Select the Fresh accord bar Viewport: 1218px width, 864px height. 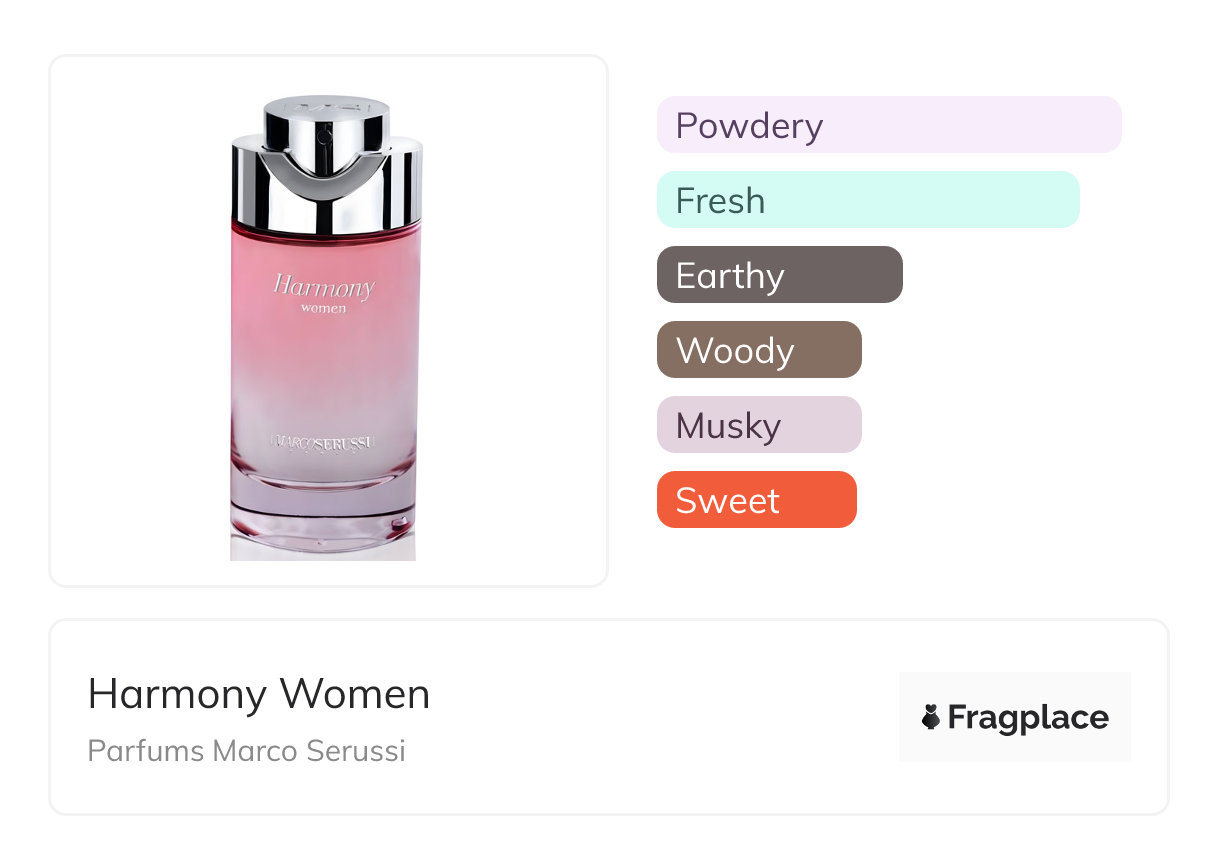868,200
